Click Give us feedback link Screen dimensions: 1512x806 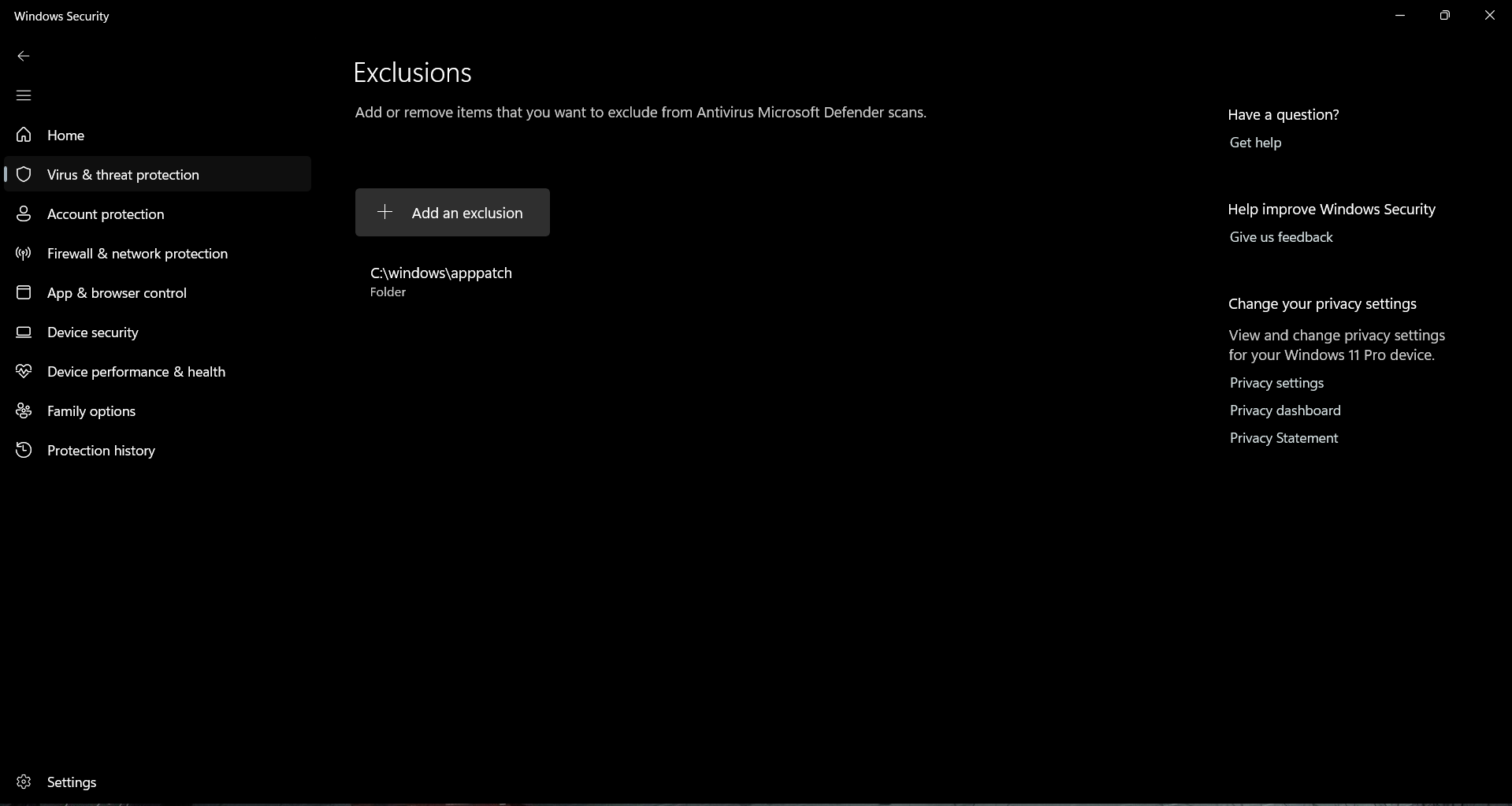(x=1281, y=237)
